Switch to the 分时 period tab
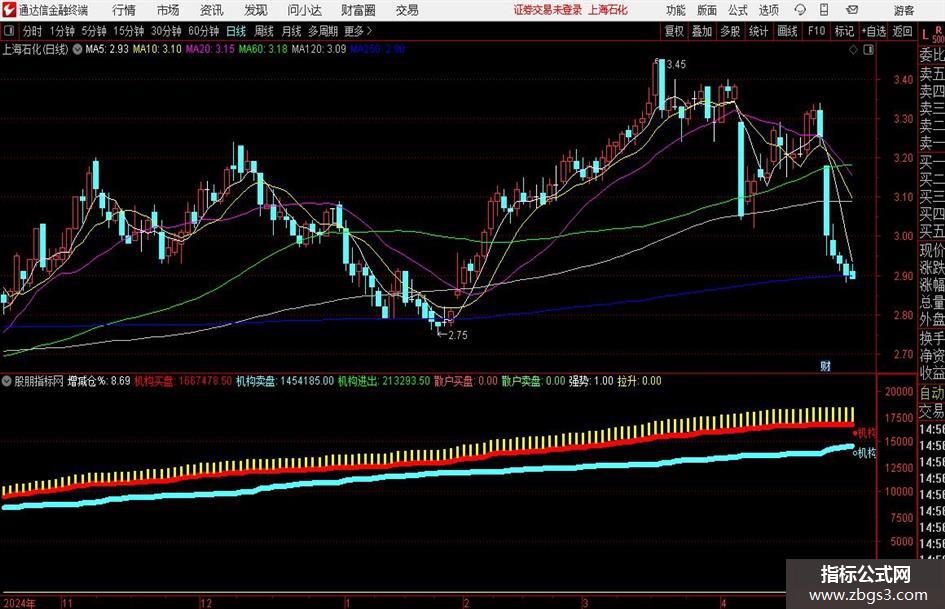This screenshot has height=609, width=945. pyautogui.click(x=33, y=31)
